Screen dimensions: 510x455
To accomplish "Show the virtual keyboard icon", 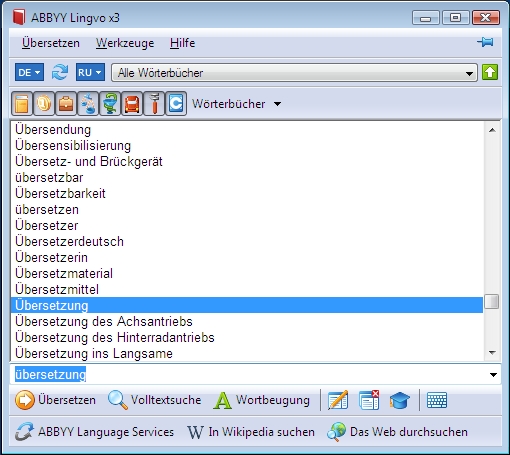I will tap(437, 400).
